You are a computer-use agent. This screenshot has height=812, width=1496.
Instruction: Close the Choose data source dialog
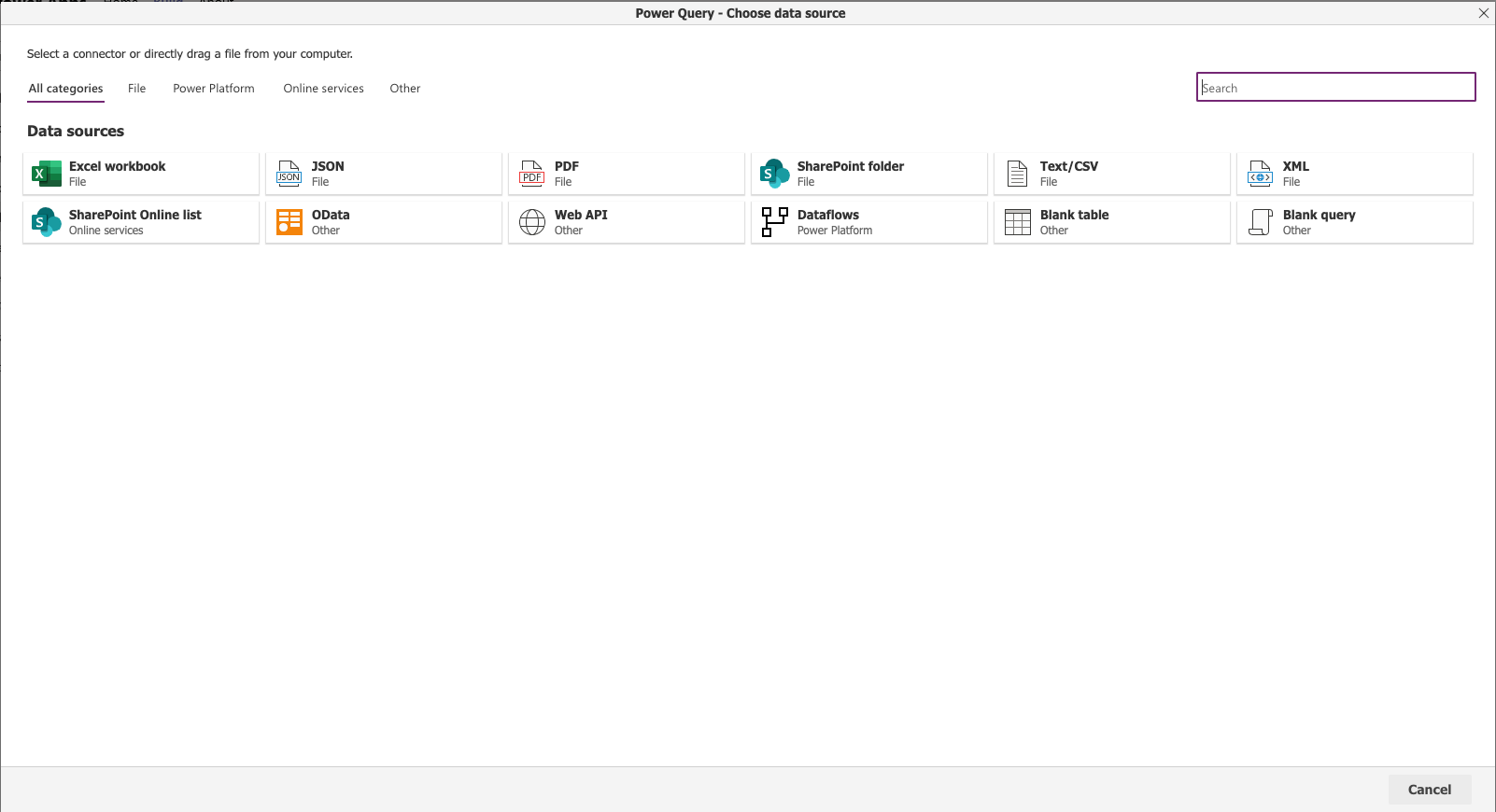pyautogui.click(x=1483, y=13)
